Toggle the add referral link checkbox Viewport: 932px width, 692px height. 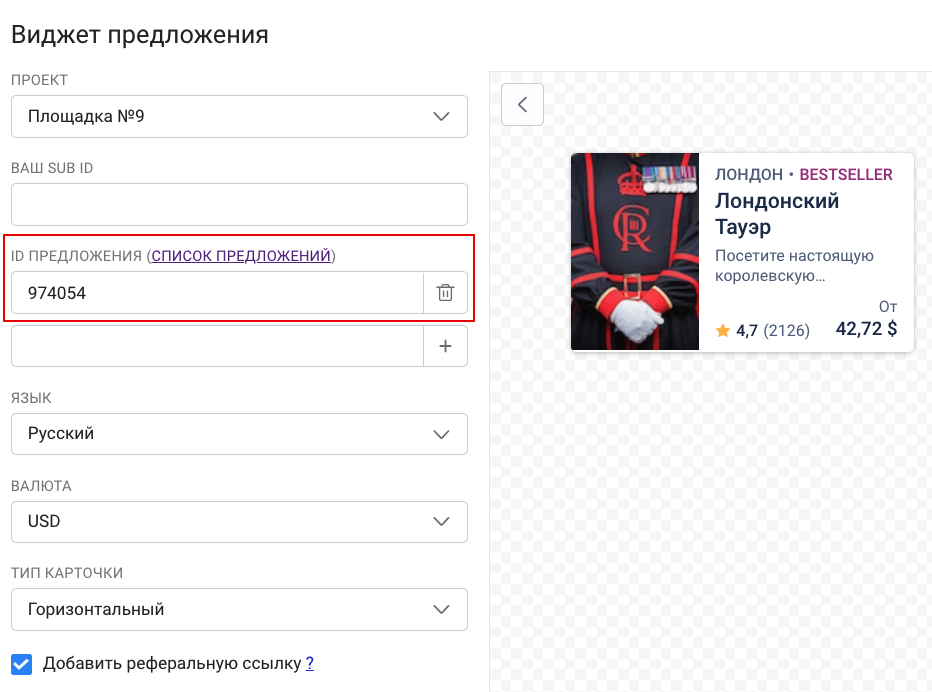(x=21, y=663)
